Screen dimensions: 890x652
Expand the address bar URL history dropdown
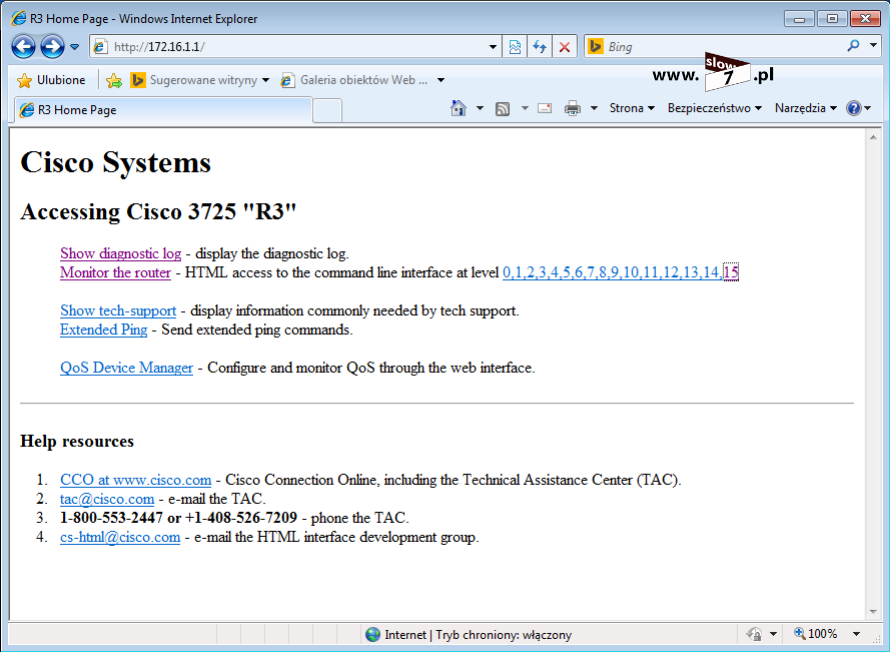pos(493,47)
